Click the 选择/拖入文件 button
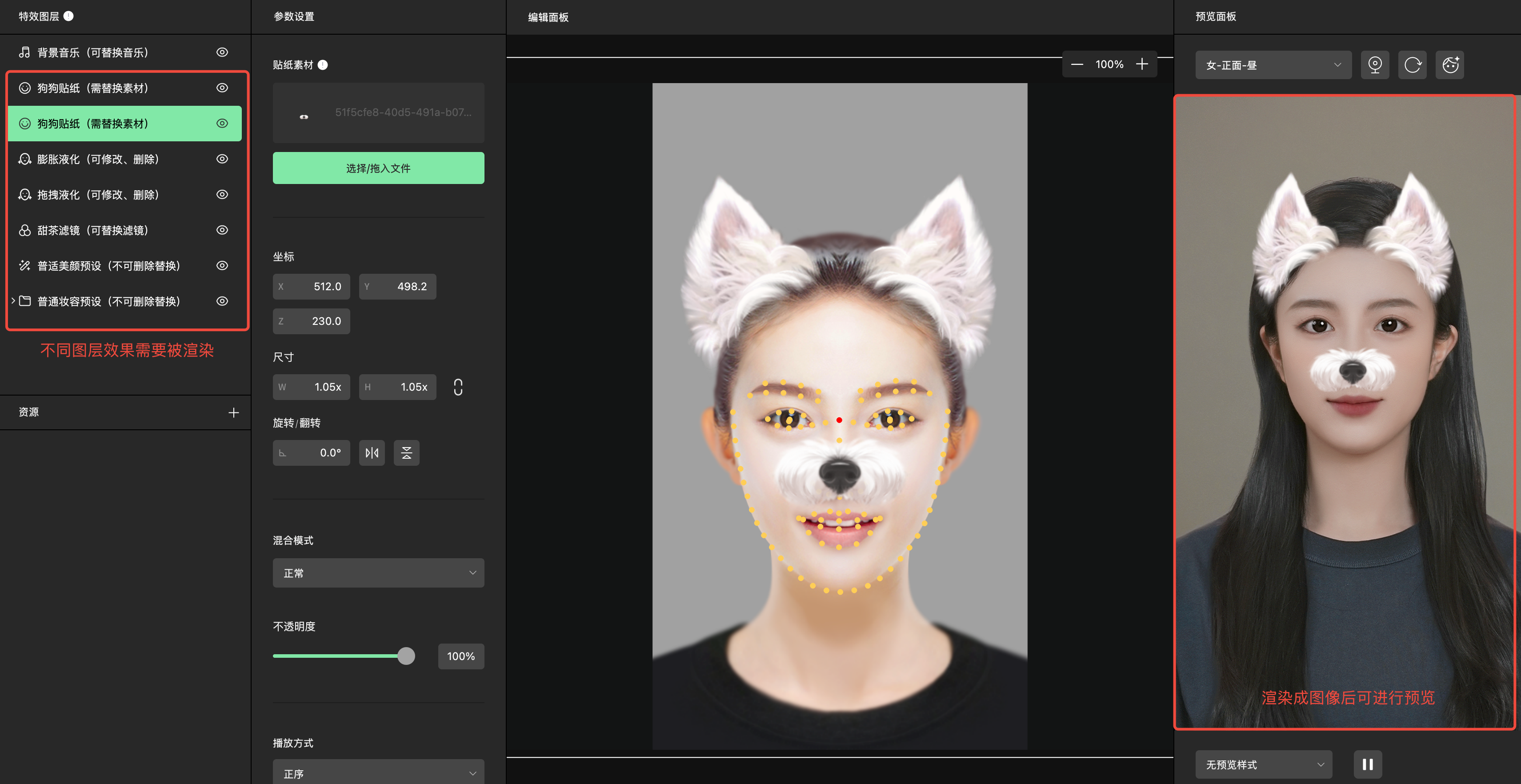 tap(378, 168)
